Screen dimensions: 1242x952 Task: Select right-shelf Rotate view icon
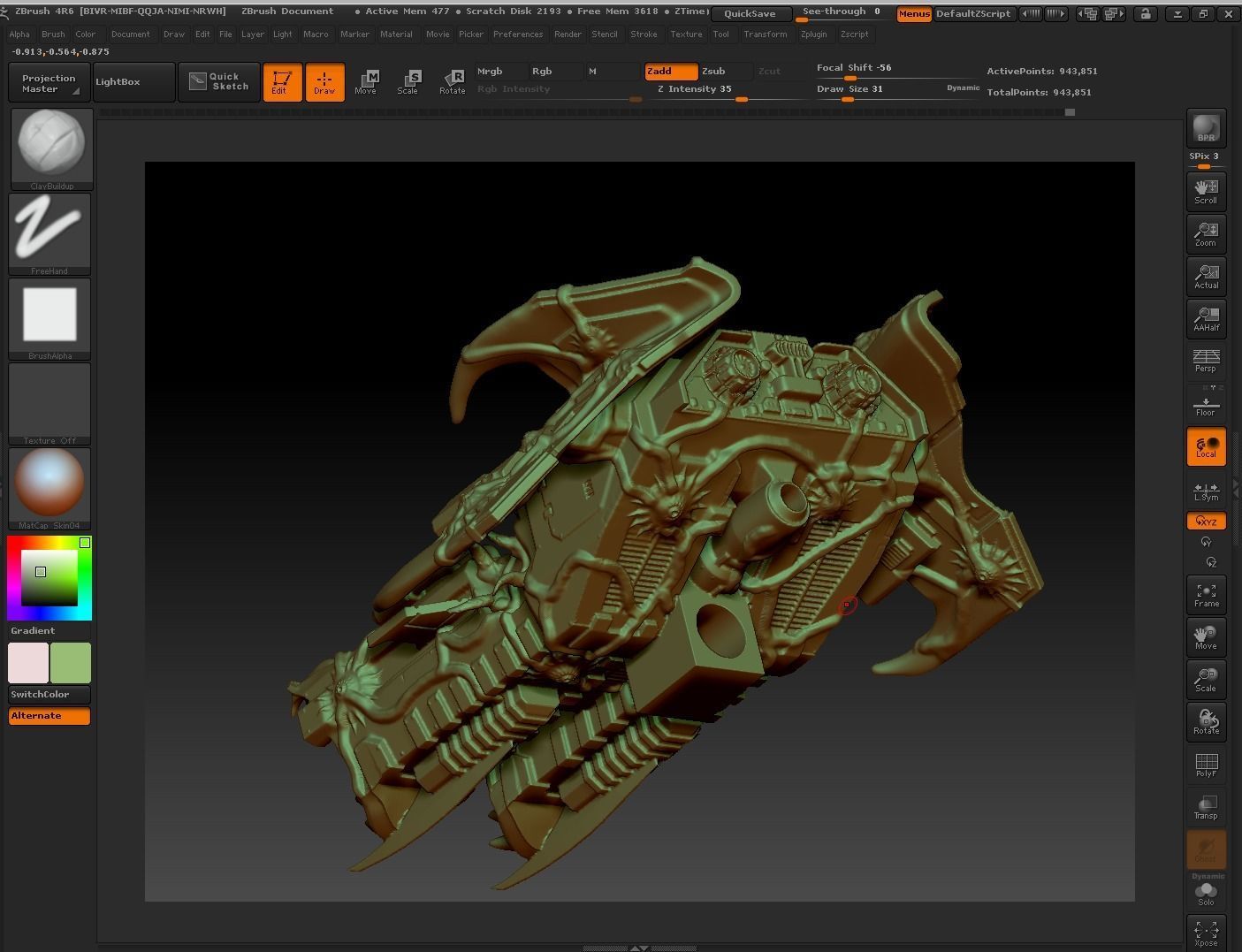tap(1206, 721)
